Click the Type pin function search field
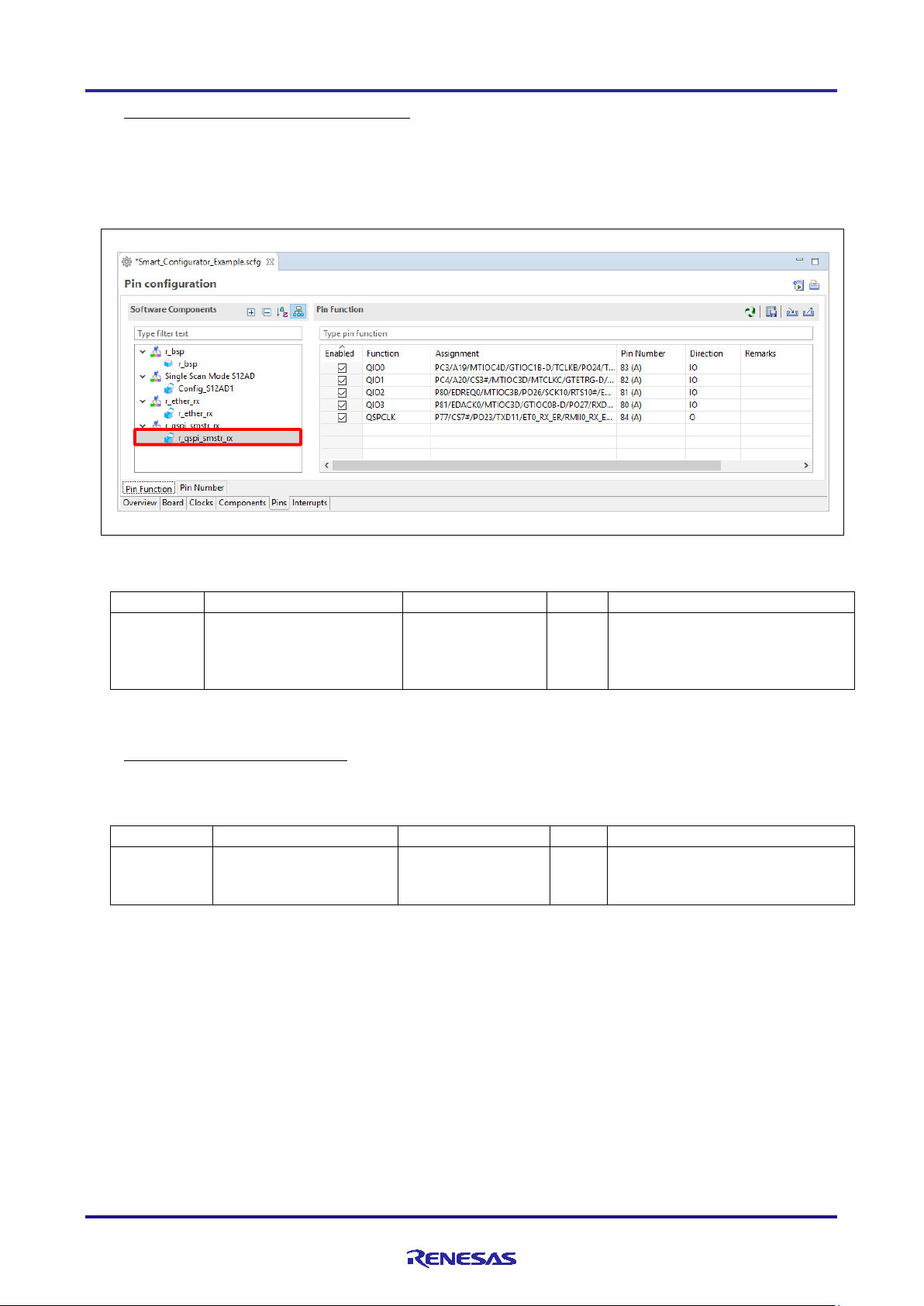This screenshot has width=924, height=1306. (566, 333)
